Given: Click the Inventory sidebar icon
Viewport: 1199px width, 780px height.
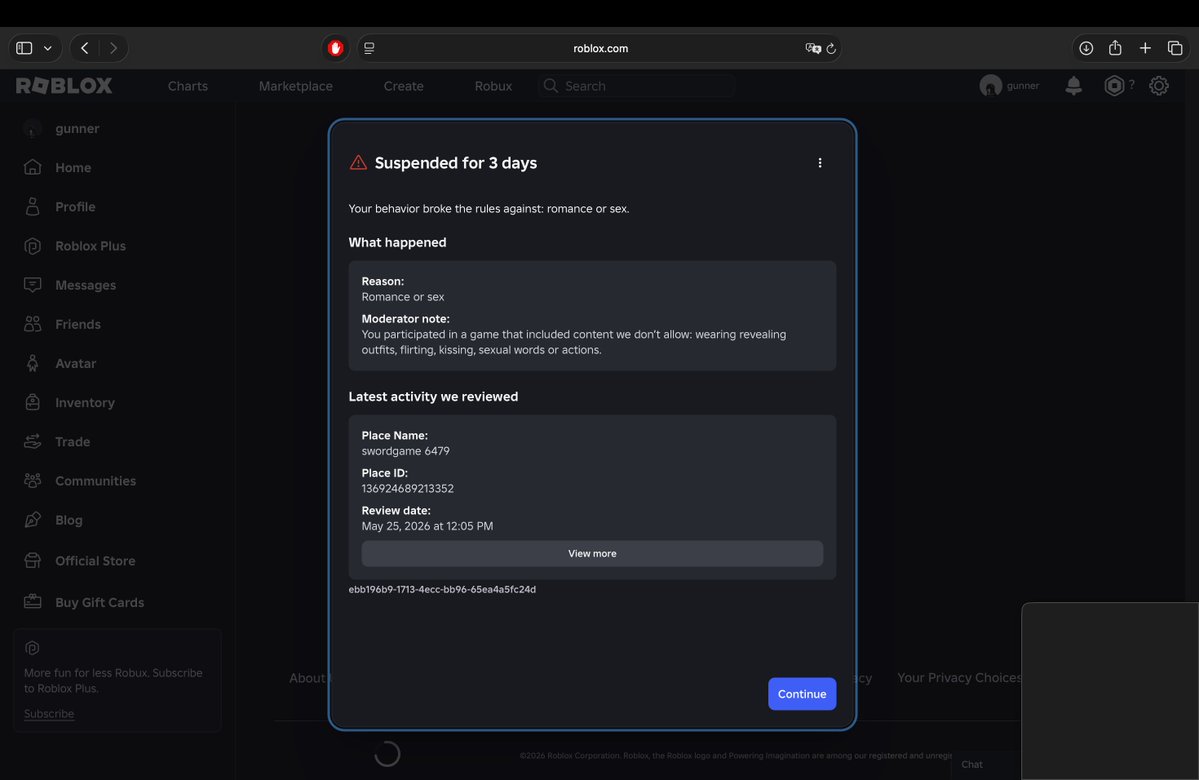Looking at the screenshot, I should (32, 402).
